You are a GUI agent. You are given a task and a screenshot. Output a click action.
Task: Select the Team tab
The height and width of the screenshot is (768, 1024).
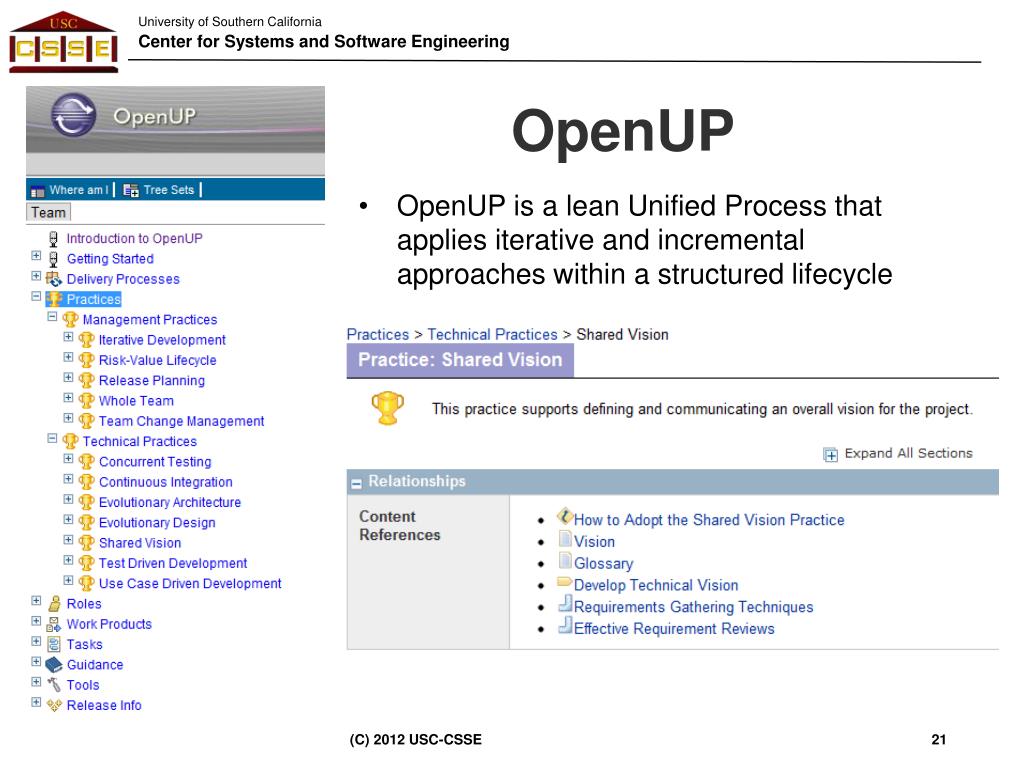tap(48, 212)
